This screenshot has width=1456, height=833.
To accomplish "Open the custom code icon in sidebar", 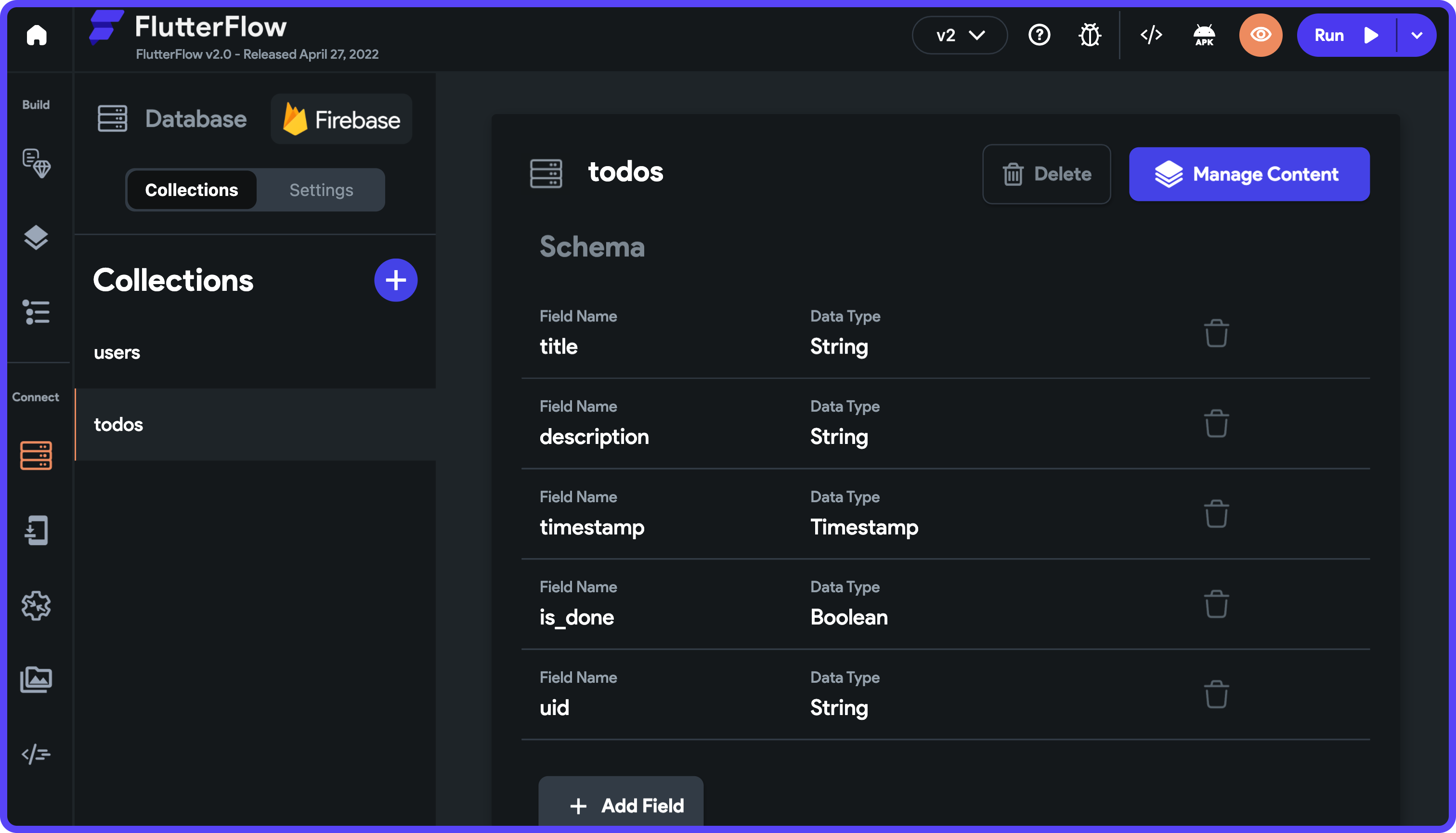I will pyautogui.click(x=36, y=755).
